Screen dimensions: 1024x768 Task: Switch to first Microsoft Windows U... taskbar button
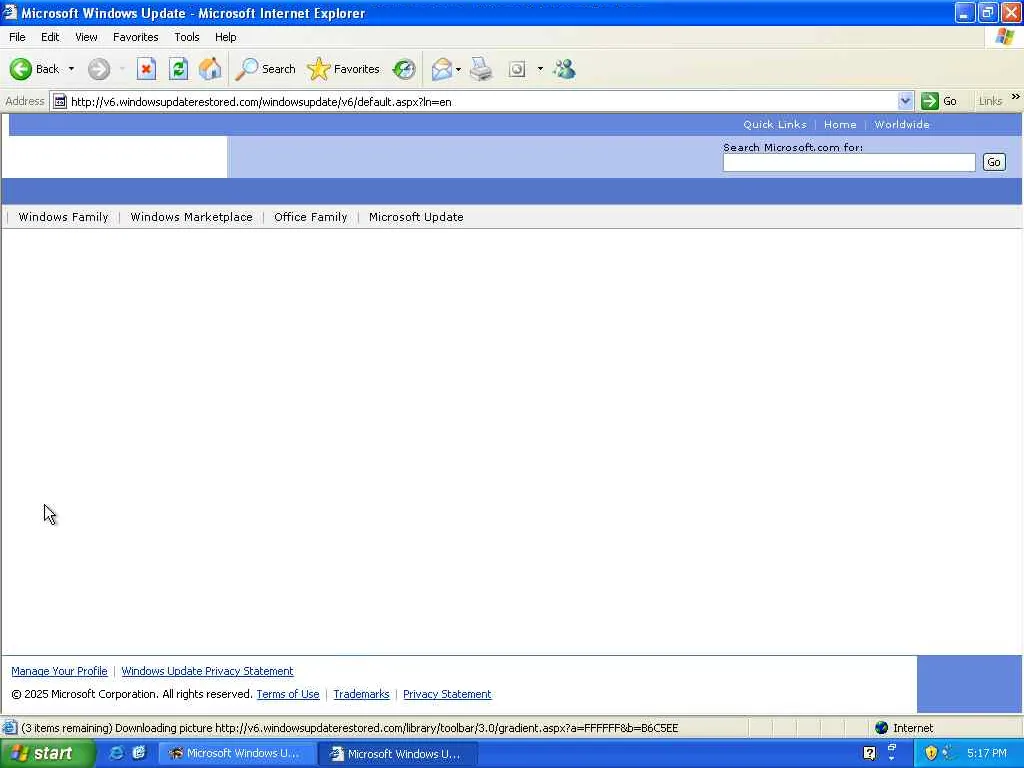[237, 754]
